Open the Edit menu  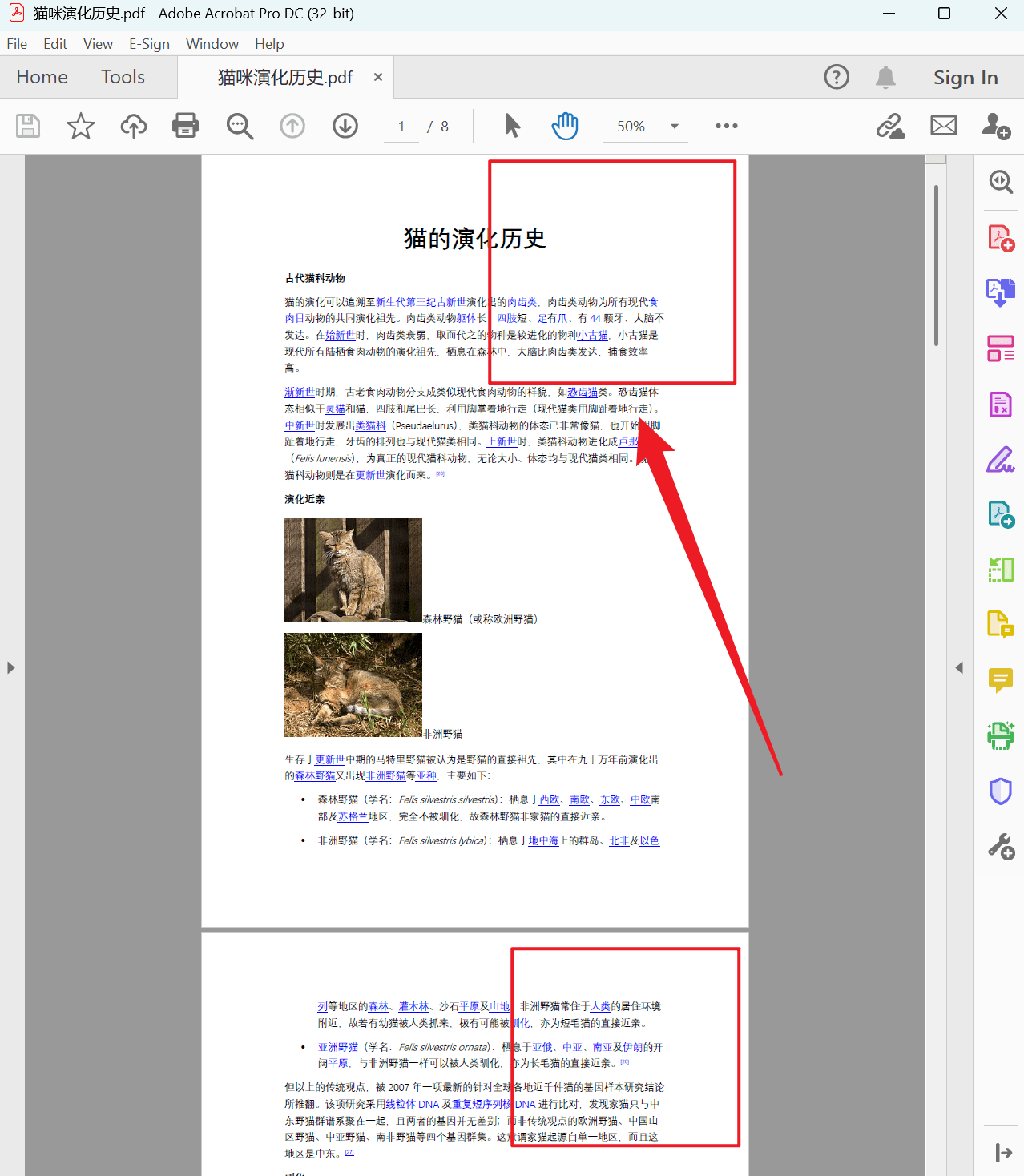coord(54,43)
